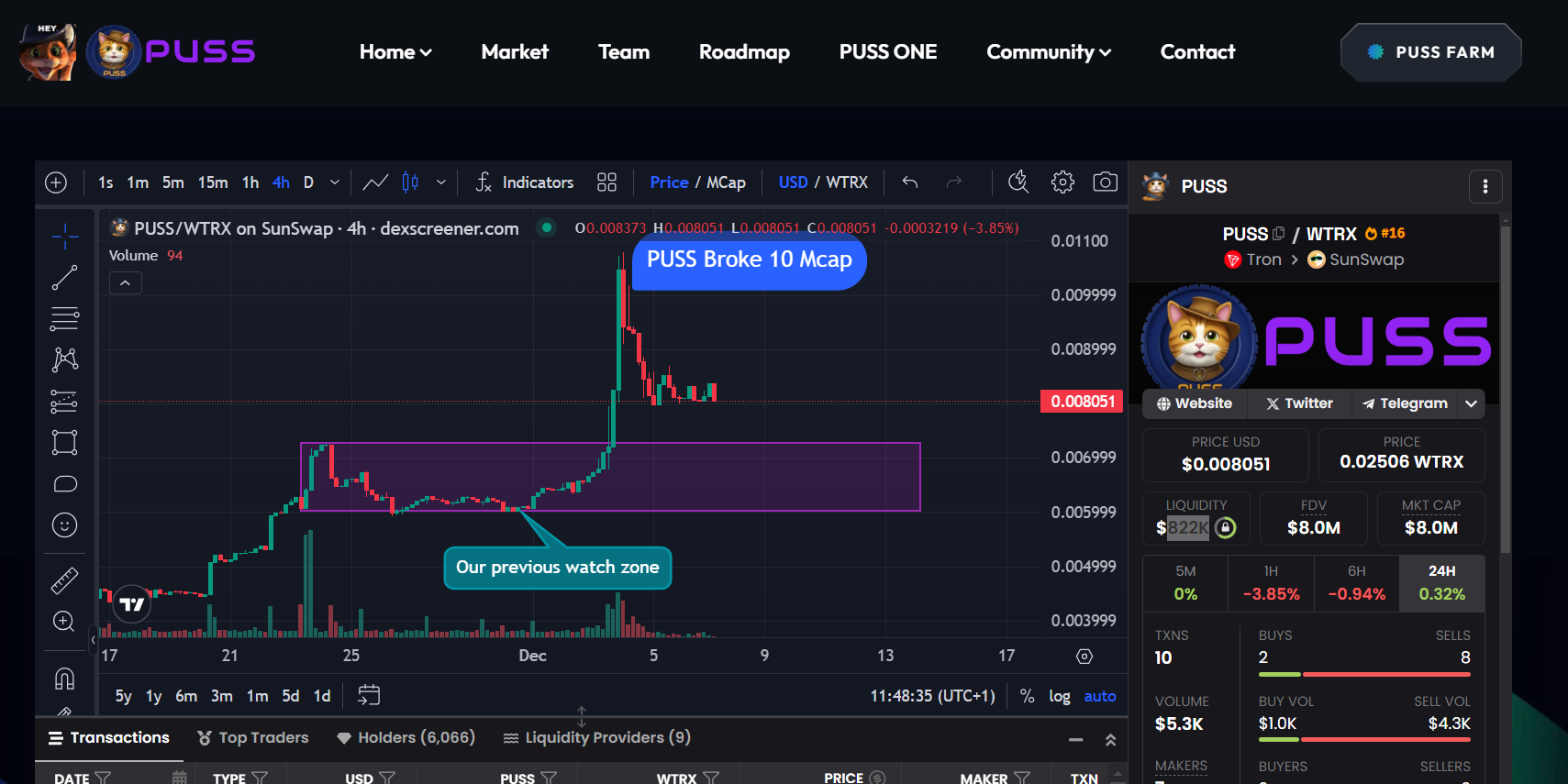The image size is (1568, 784).
Task: Maximize the transactions panel double chevron
Action: 1110,739
